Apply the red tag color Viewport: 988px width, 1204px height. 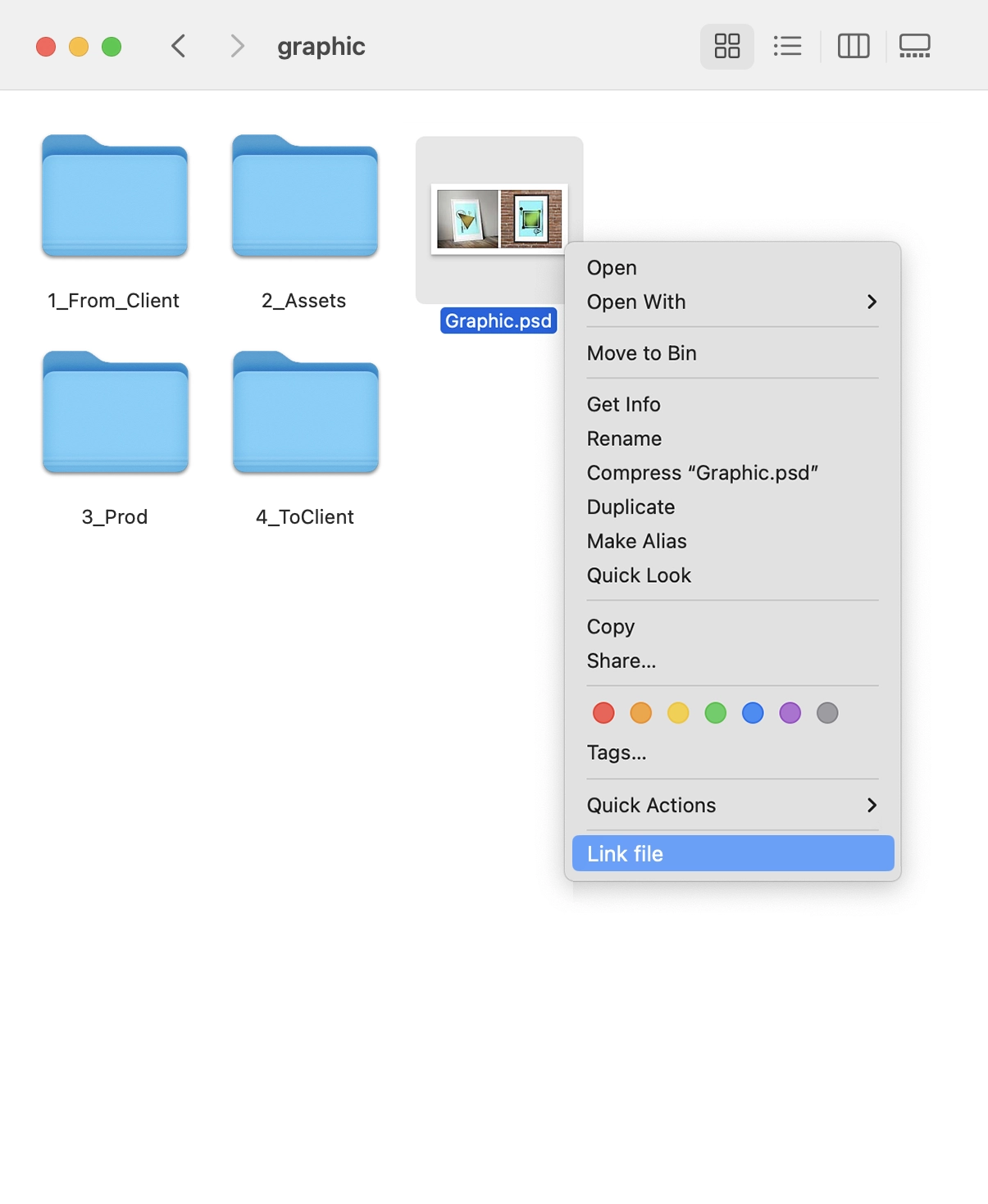tap(603, 712)
